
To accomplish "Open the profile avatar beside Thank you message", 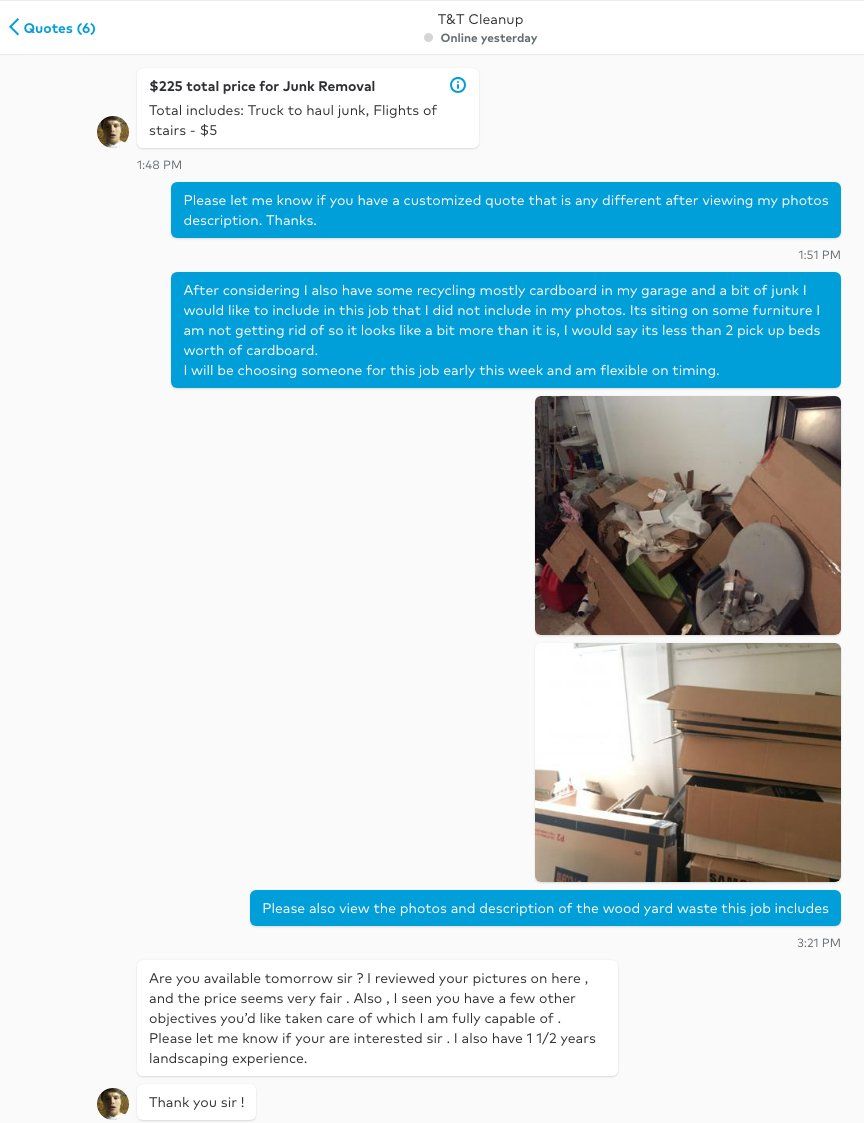I will [x=113, y=1103].
